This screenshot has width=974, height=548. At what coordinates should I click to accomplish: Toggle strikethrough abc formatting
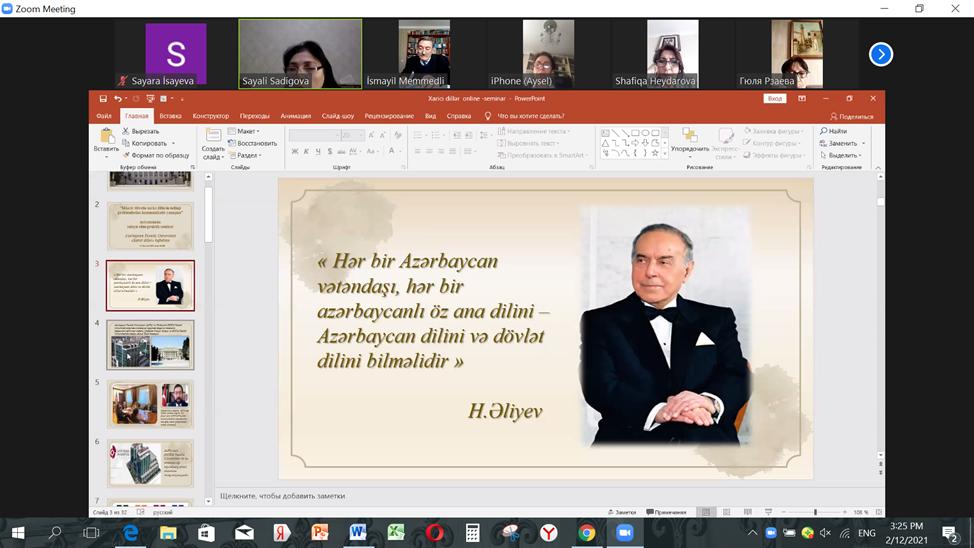[341, 152]
